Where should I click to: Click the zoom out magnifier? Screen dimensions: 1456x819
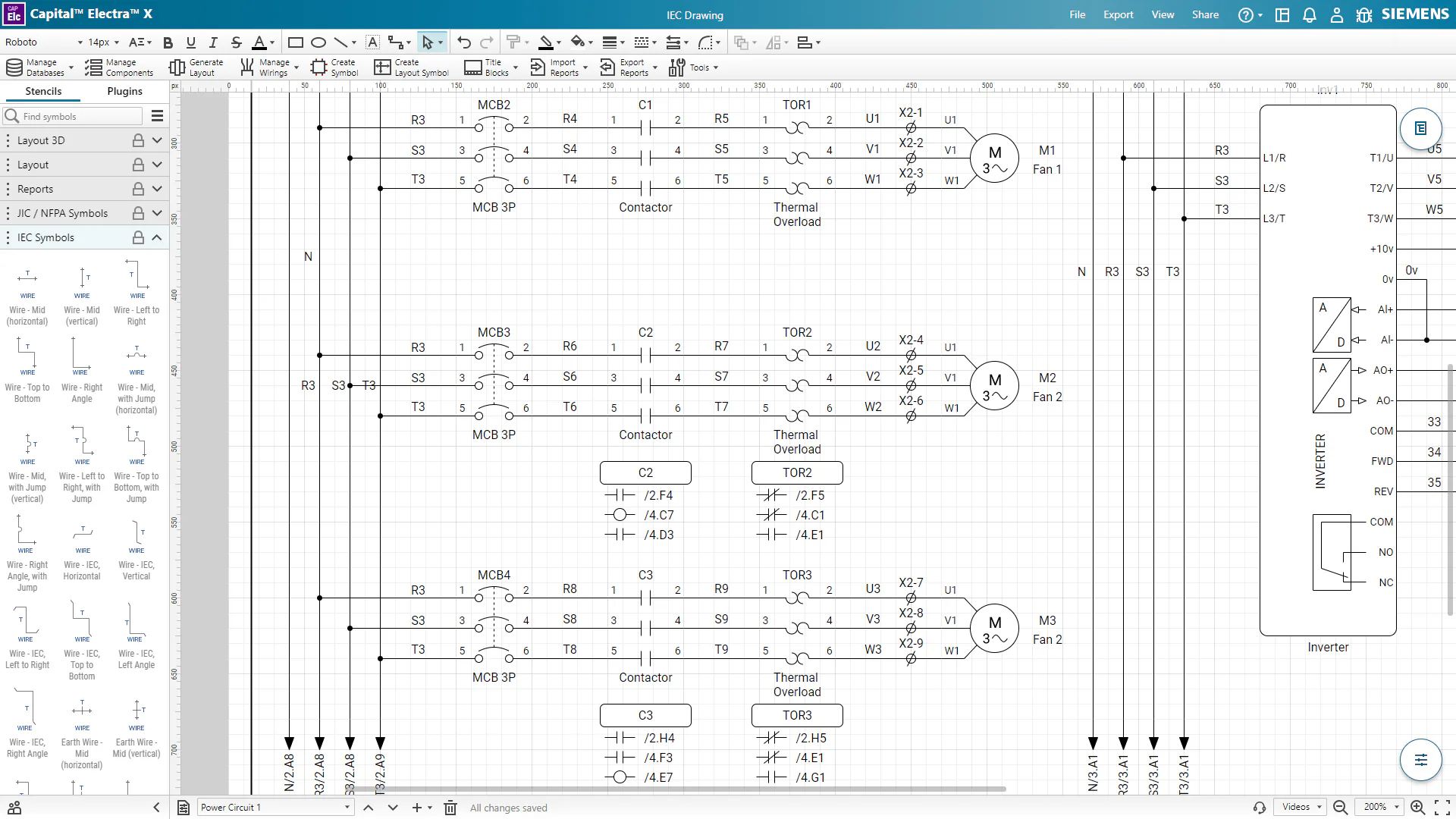coord(1340,808)
